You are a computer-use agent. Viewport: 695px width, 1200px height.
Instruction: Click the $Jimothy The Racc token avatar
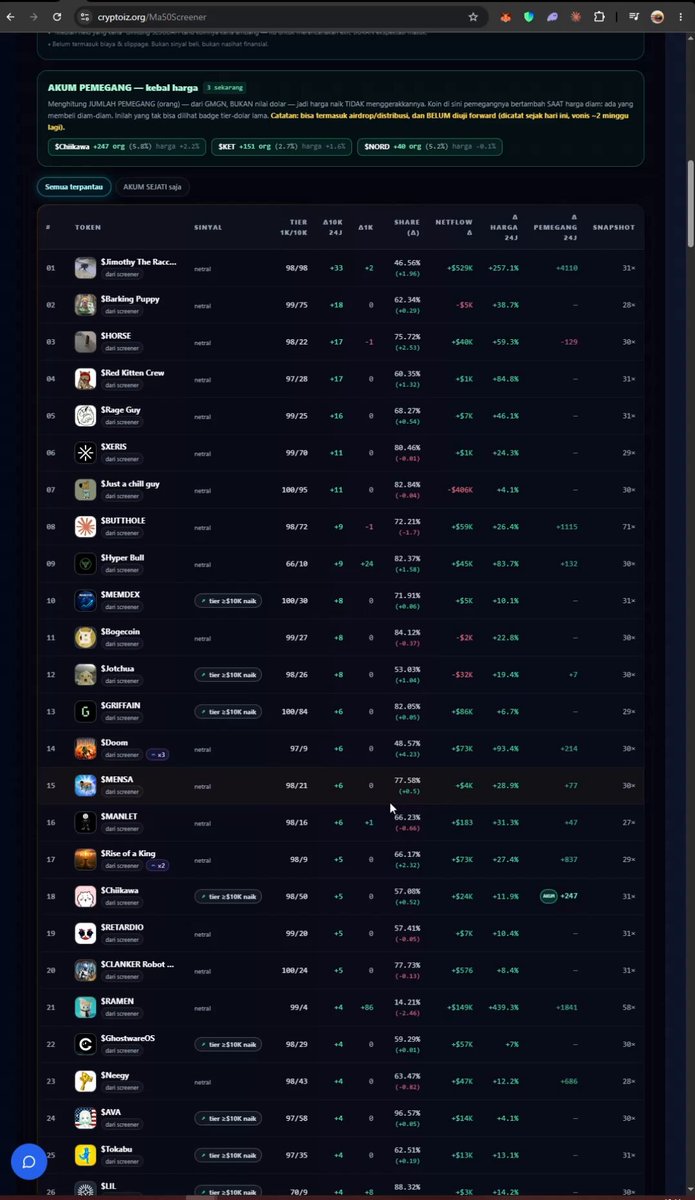tap(85, 268)
